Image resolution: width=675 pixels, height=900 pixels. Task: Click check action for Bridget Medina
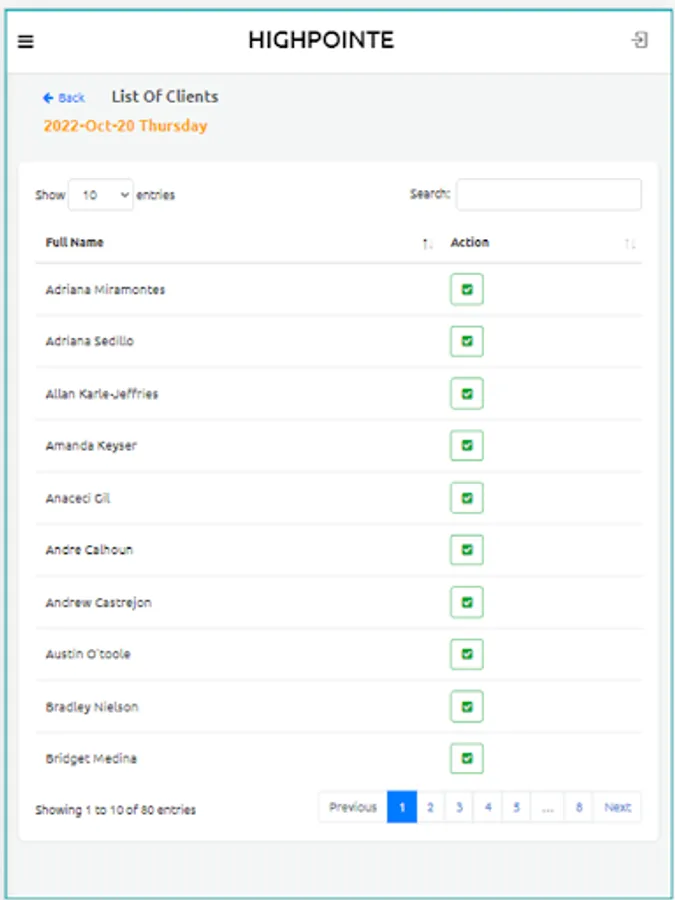tap(467, 759)
